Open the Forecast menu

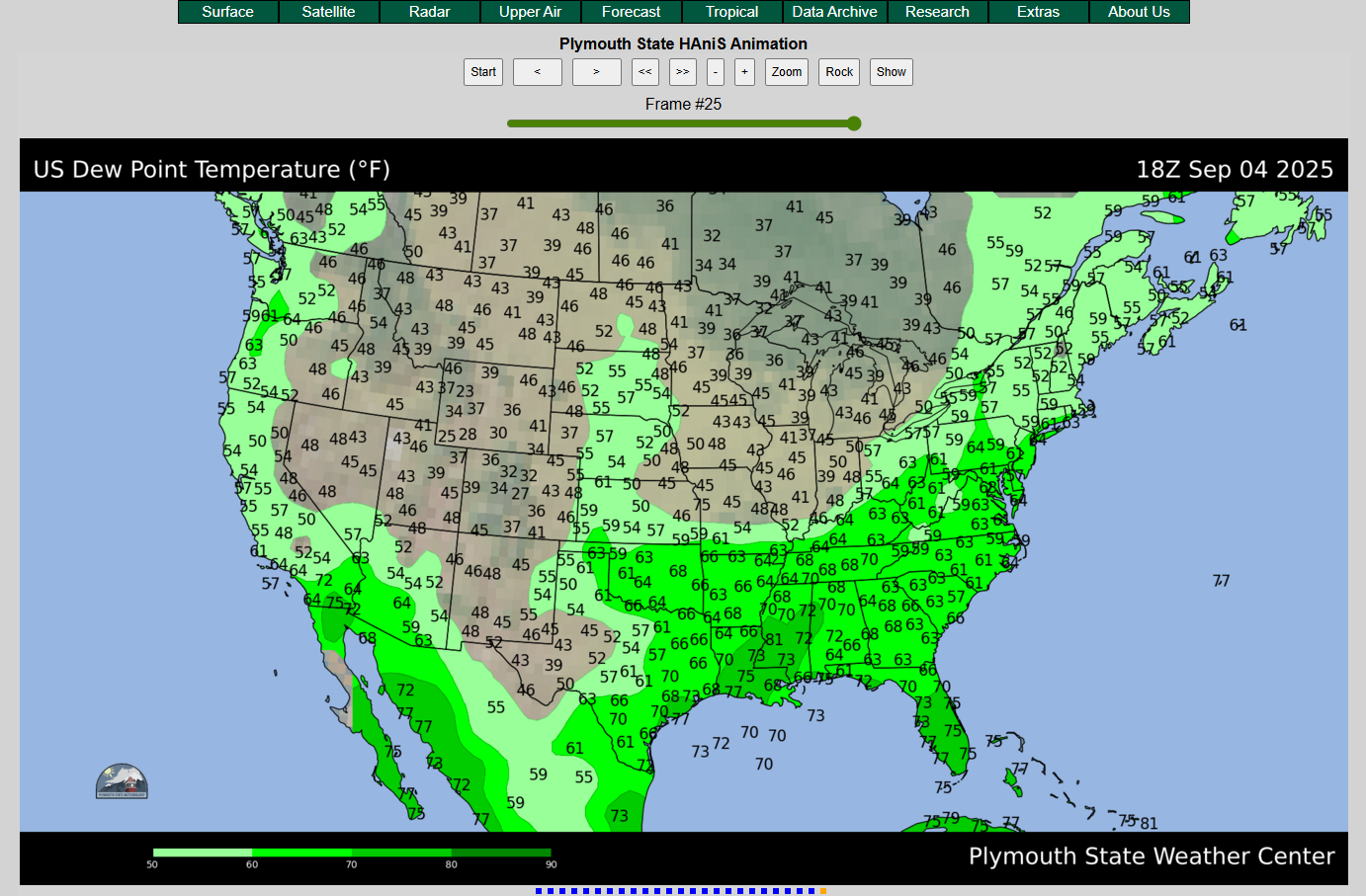pos(631,12)
